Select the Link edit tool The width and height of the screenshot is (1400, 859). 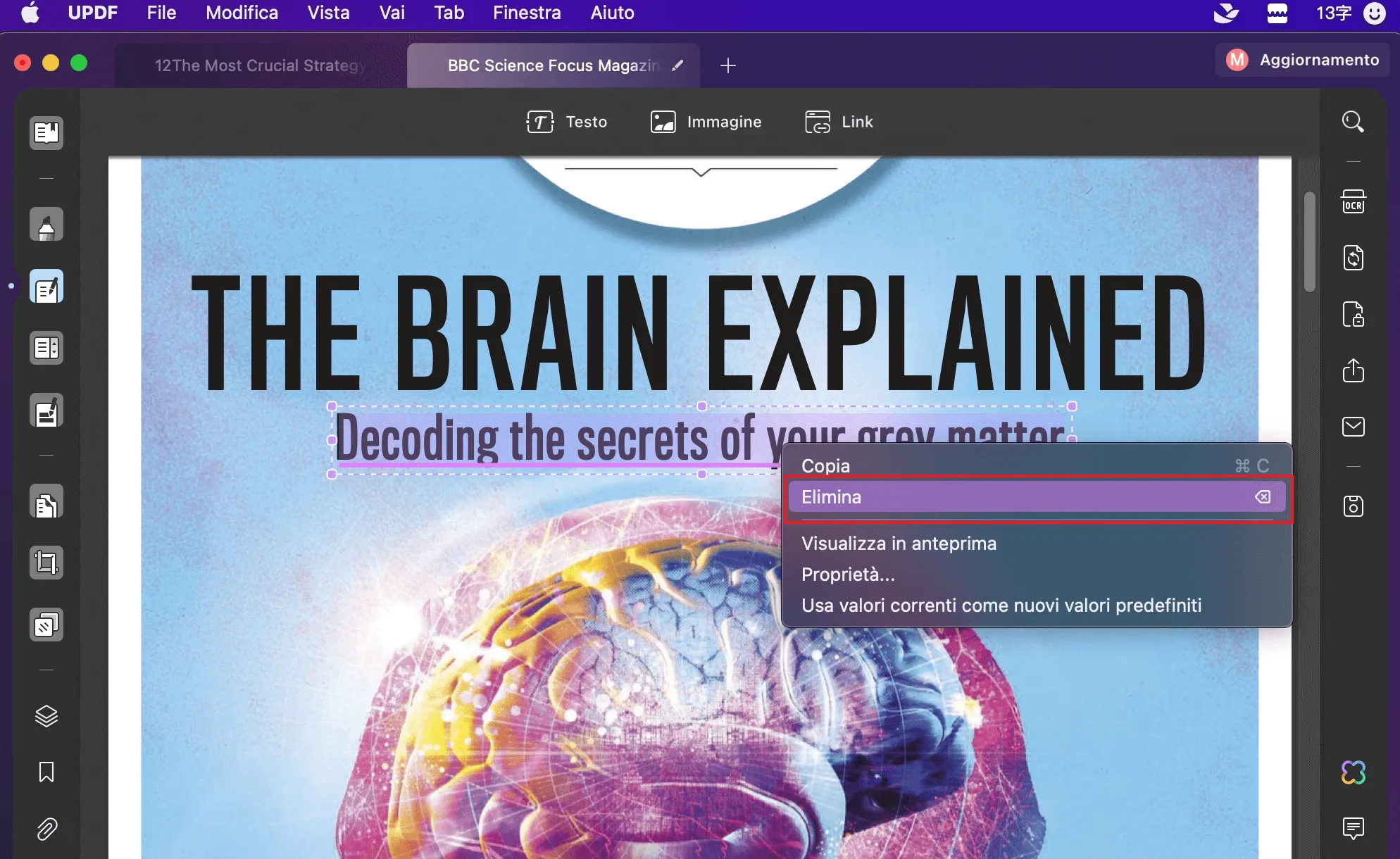click(x=839, y=122)
